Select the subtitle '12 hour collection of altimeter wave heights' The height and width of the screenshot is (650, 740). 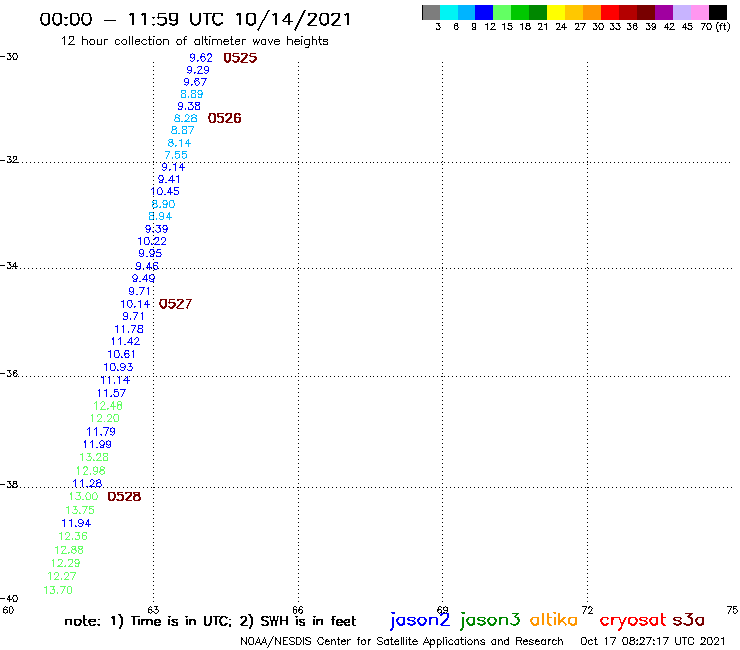[x=194, y=41]
